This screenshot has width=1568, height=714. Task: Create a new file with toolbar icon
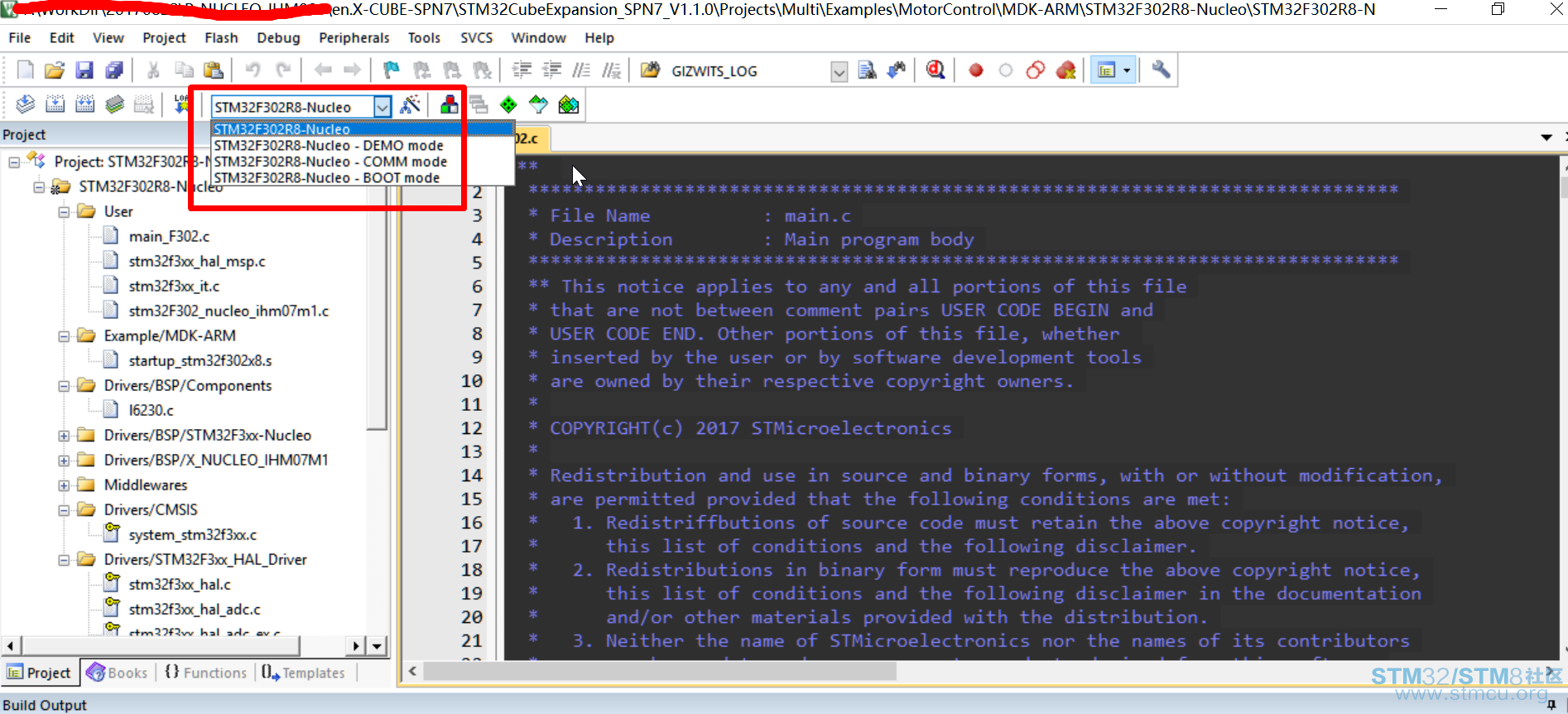(25, 70)
